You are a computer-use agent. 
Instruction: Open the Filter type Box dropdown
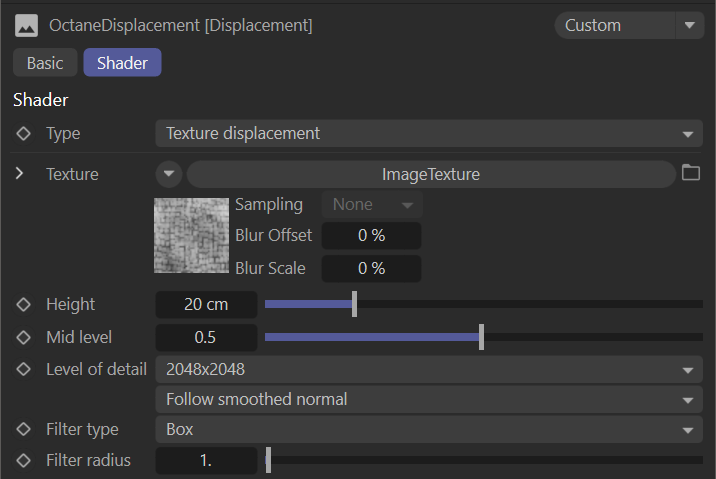(428, 429)
